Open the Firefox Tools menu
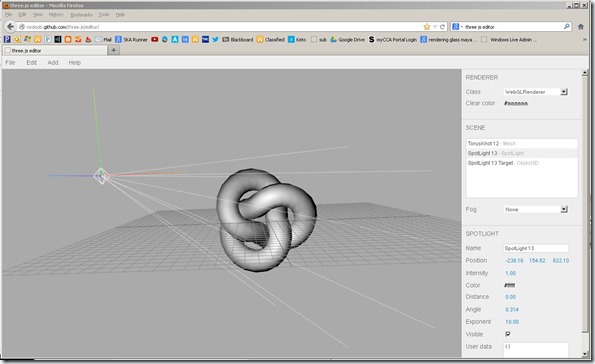Viewport: 595px width, 364px height. 104,14
